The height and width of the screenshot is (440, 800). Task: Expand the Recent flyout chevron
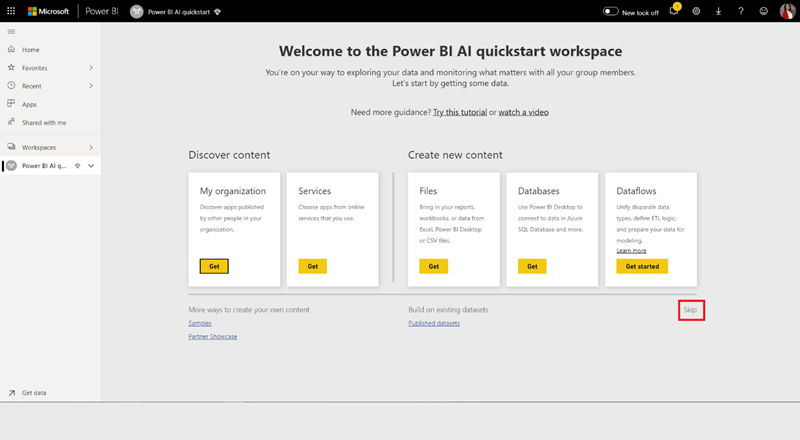91,86
